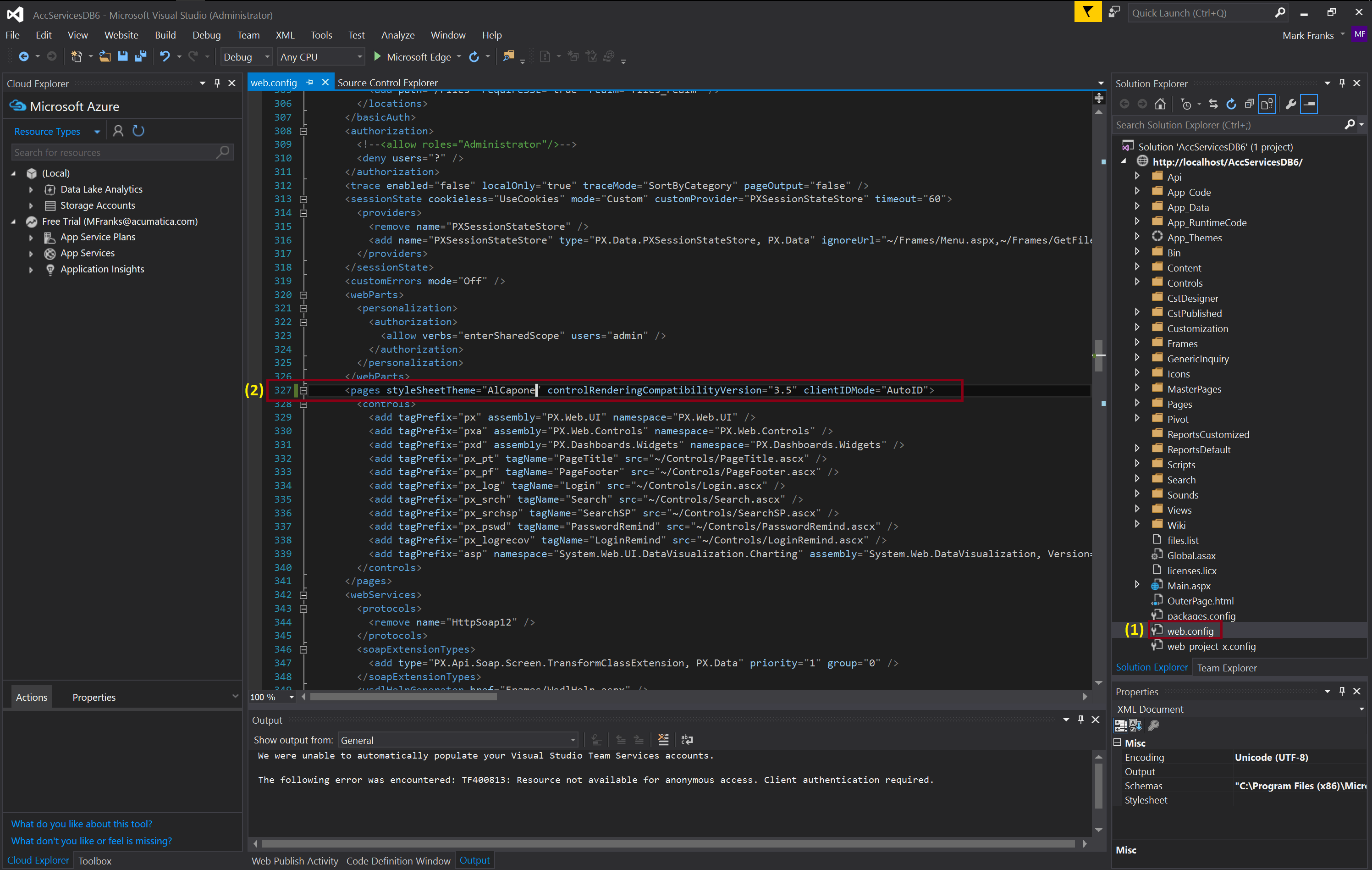Open the Analyze menu
The image size is (1372, 870).
point(398,35)
